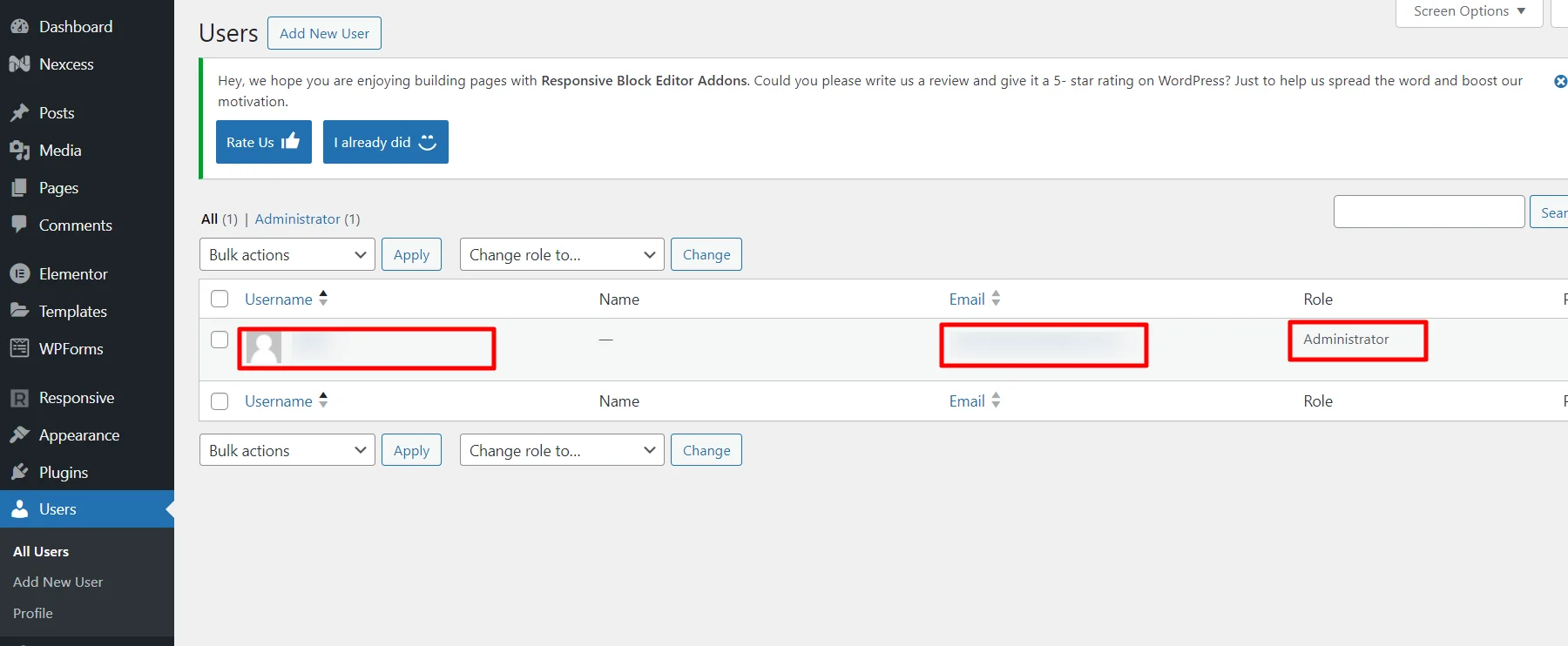Viewport: 1568px width, 646px height.
Task: Open the Nexcess sidebar label
Action: tap(66, 64)
